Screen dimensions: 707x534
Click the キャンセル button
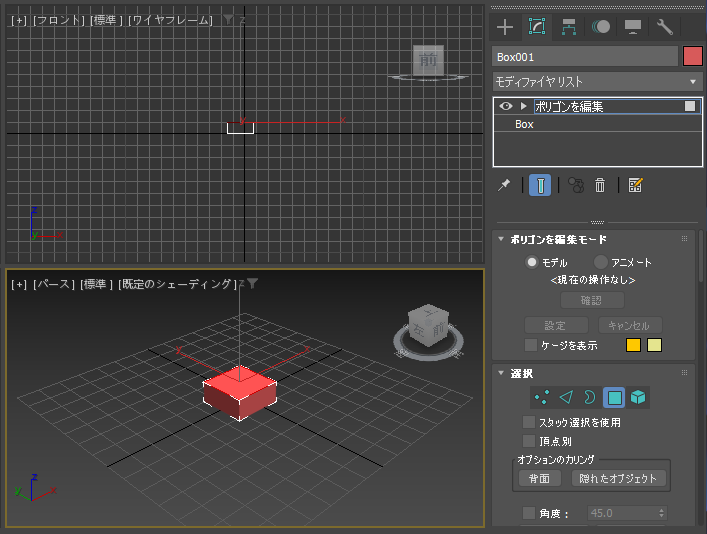point(630,325)
